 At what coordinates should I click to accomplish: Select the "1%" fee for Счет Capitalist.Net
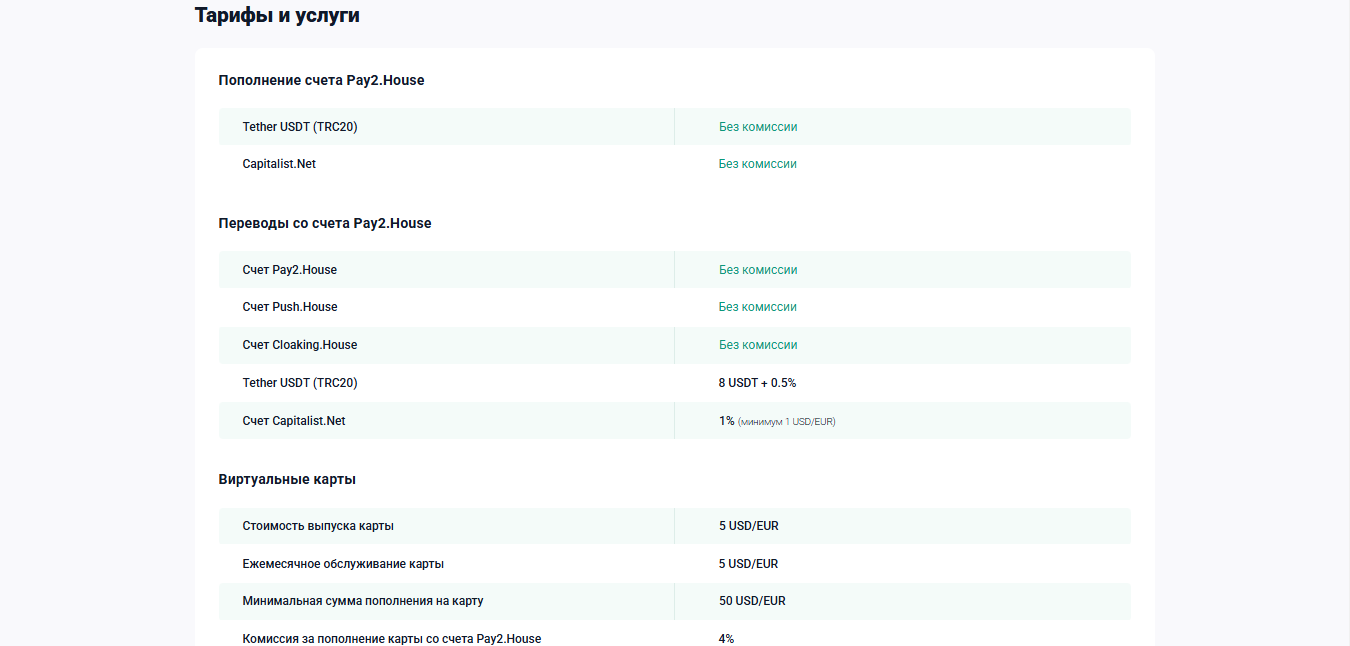coord(727,421)
